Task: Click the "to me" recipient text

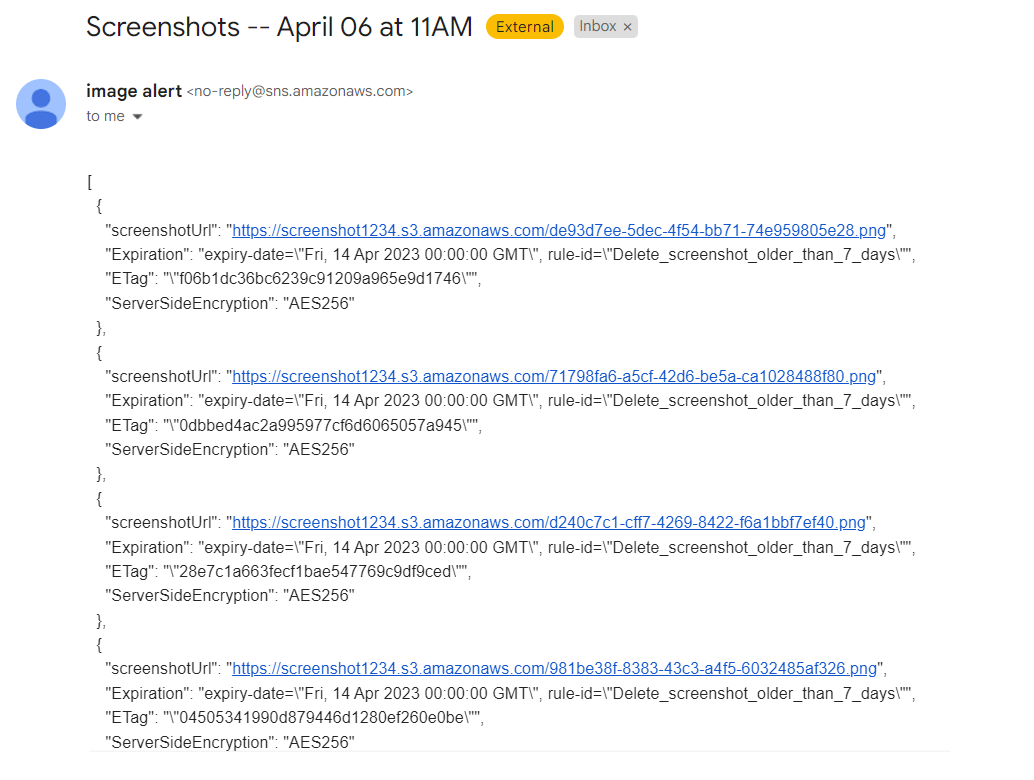Action: click(106, 116)
